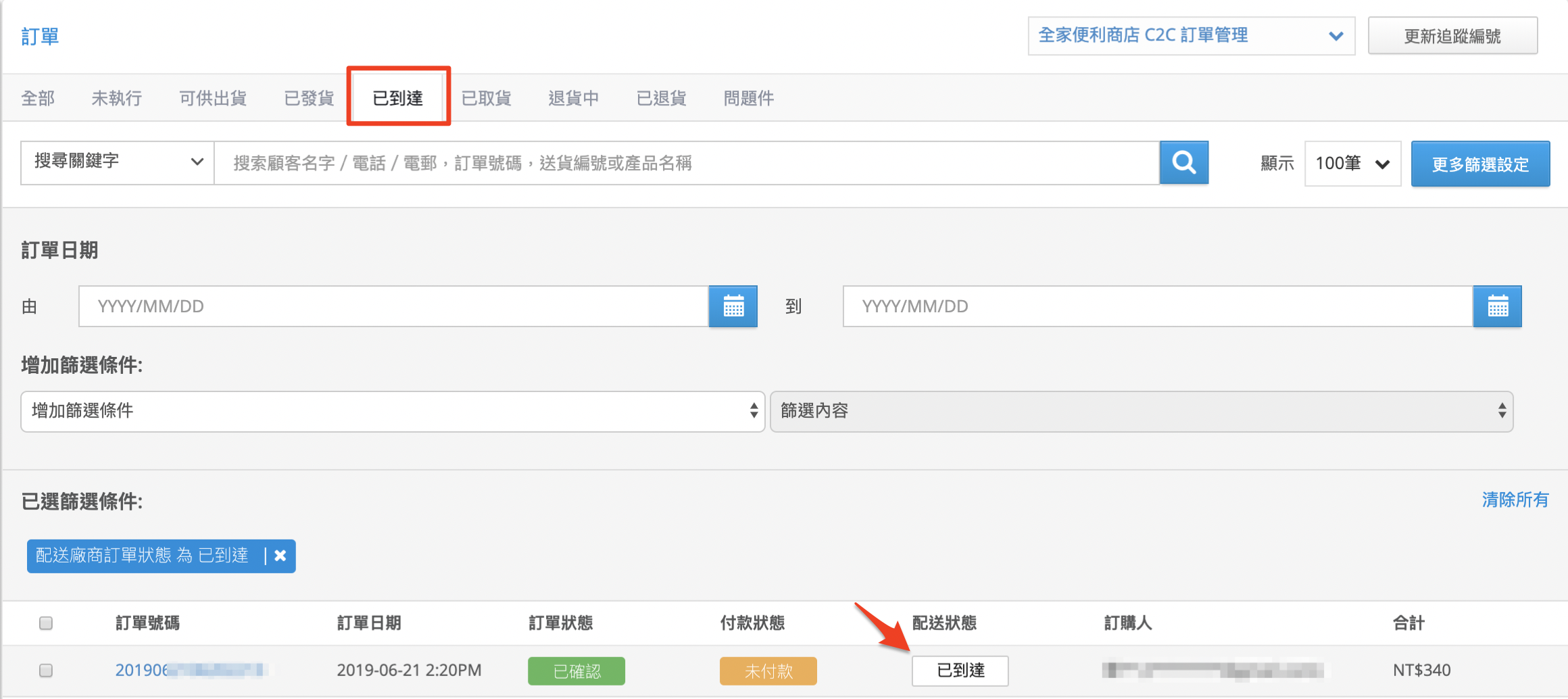Click the 合計 column header
Image resolution: width=1568 pixels, height=699 pixels.
coord(1409,623)
